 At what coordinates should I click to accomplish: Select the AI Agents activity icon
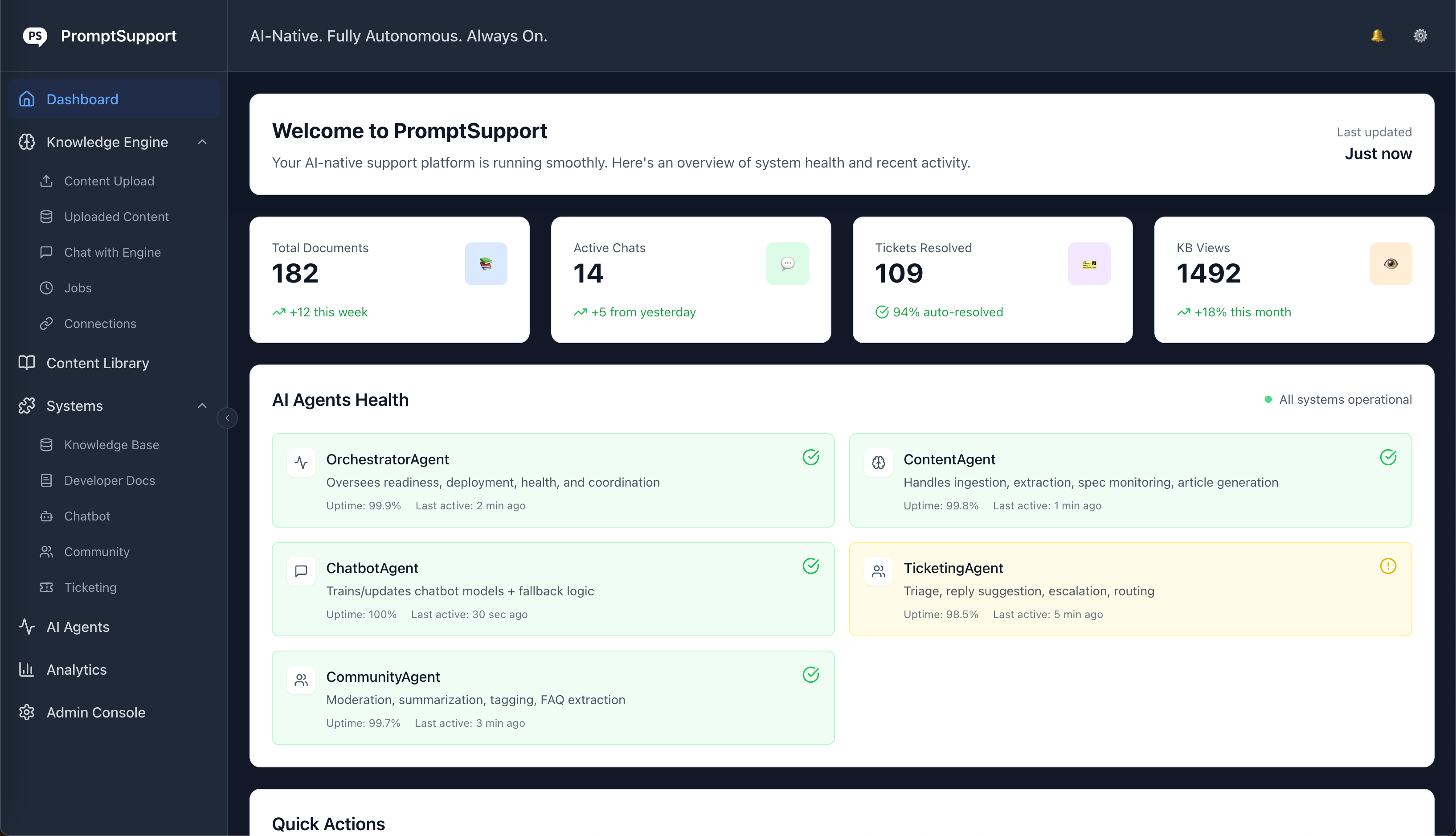click(26, 627)
